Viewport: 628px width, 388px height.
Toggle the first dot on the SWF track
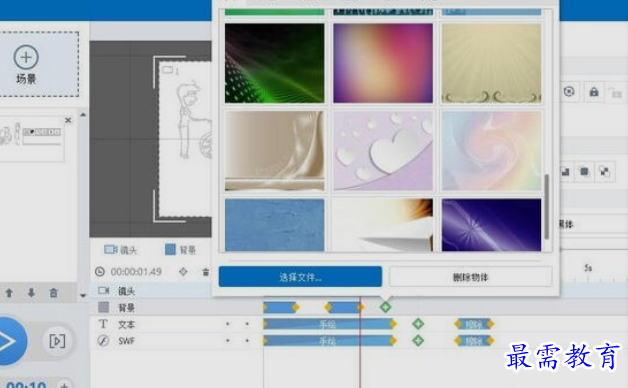pyautogui.click(x=227, y=341)
